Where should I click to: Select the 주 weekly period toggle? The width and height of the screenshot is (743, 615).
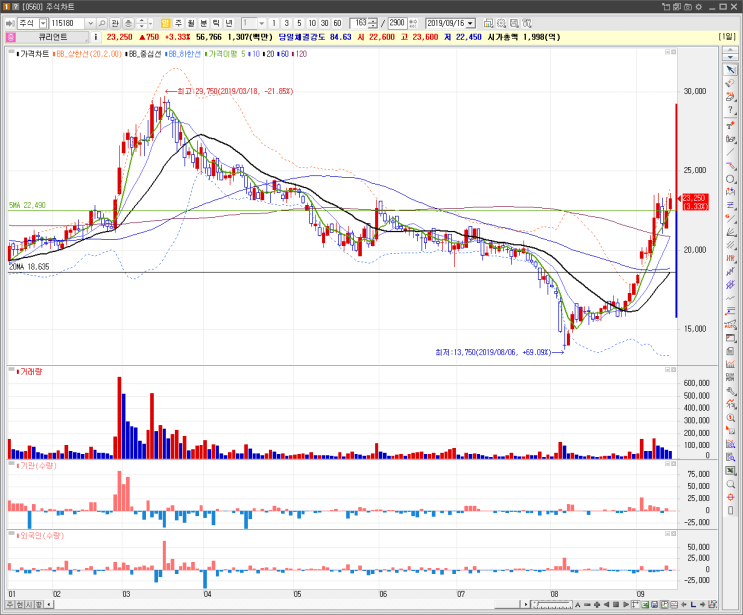pos(178,23)
